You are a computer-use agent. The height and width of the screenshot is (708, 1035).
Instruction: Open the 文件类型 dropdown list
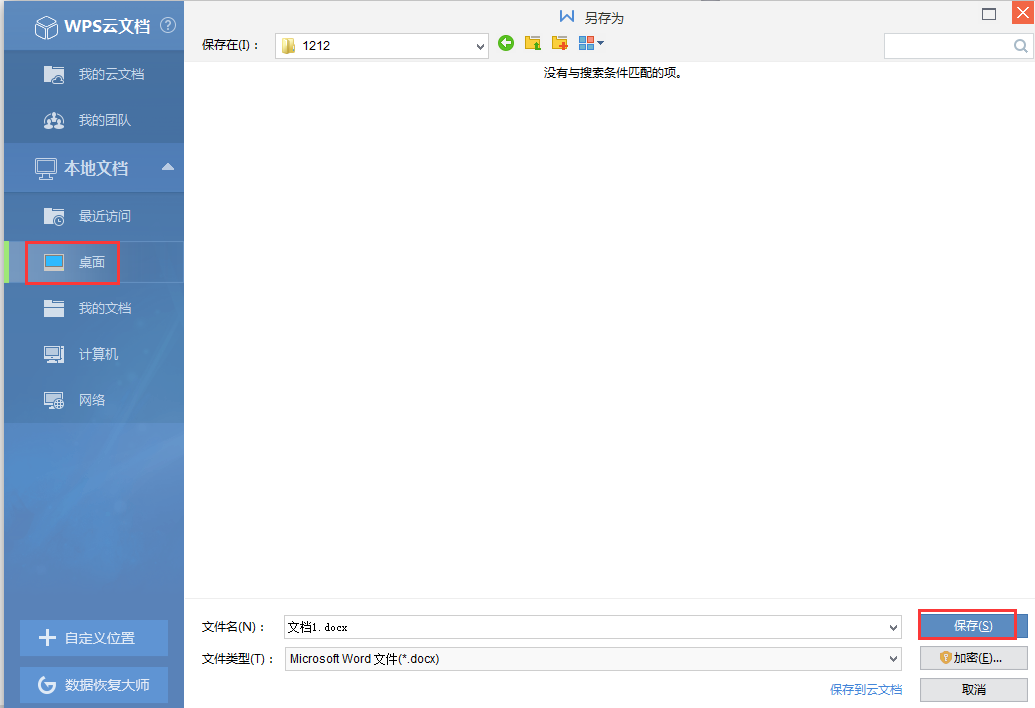pos(893,659)
